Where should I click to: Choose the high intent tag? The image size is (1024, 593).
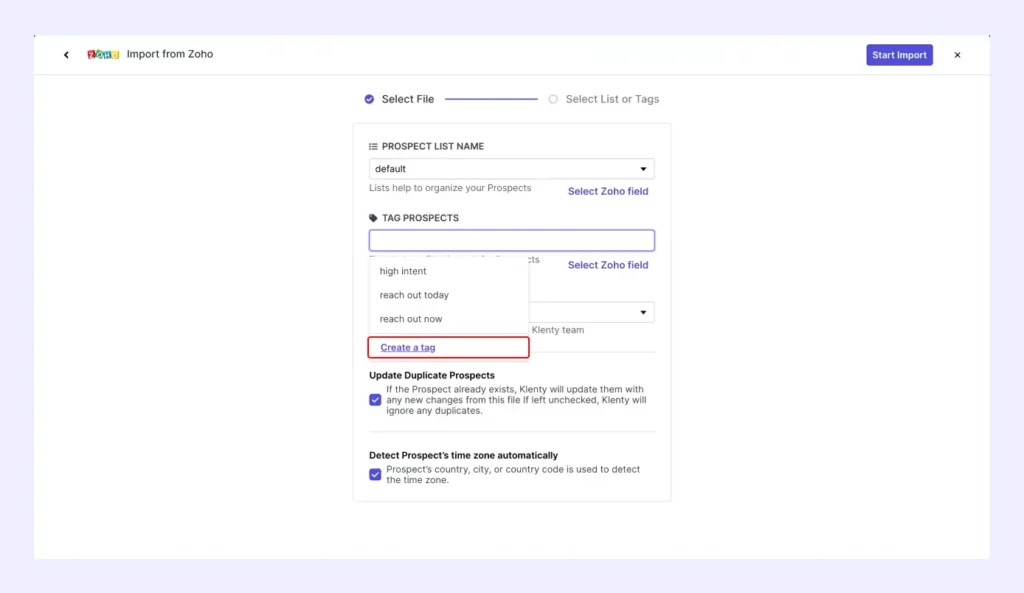(x=403, y=271)
